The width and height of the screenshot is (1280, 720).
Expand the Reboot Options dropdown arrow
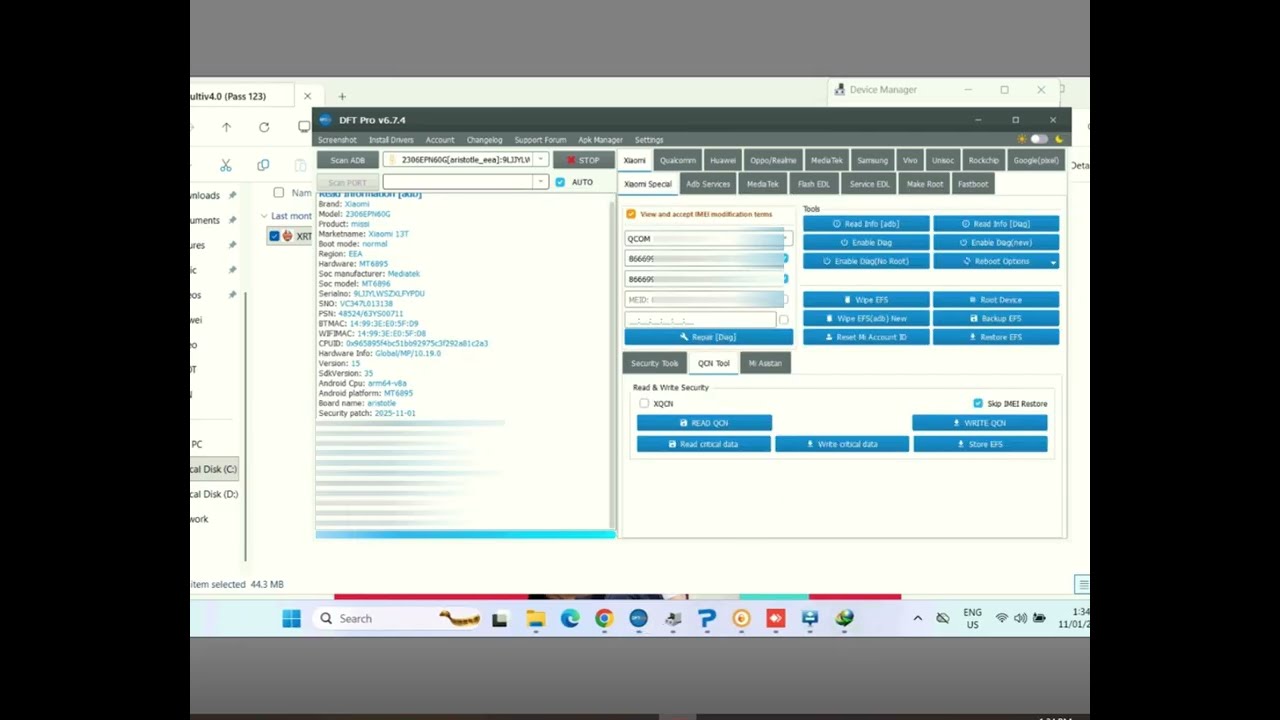click(1053, 262)
